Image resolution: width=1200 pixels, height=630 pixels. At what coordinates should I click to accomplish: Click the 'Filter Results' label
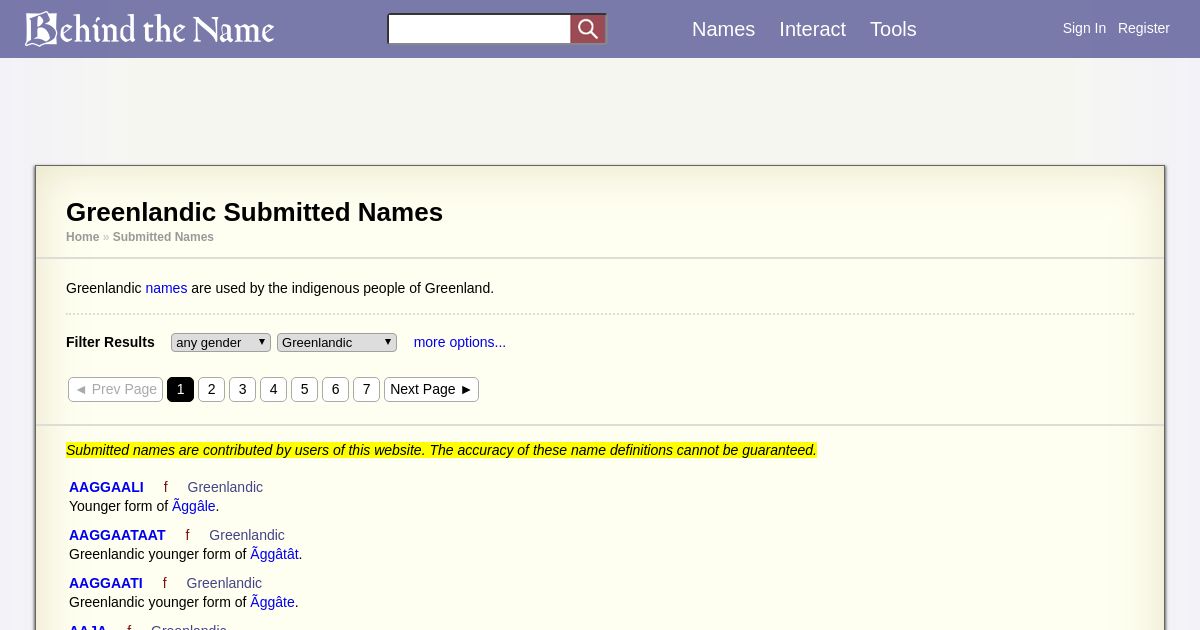coord(110,342)
